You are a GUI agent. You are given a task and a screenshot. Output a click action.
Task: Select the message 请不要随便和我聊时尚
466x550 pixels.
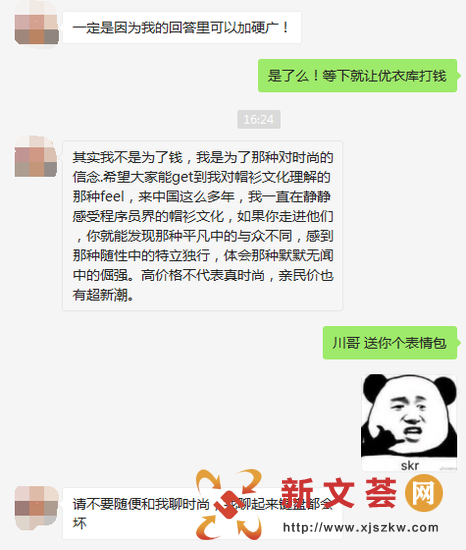click(x=202, y=514)
